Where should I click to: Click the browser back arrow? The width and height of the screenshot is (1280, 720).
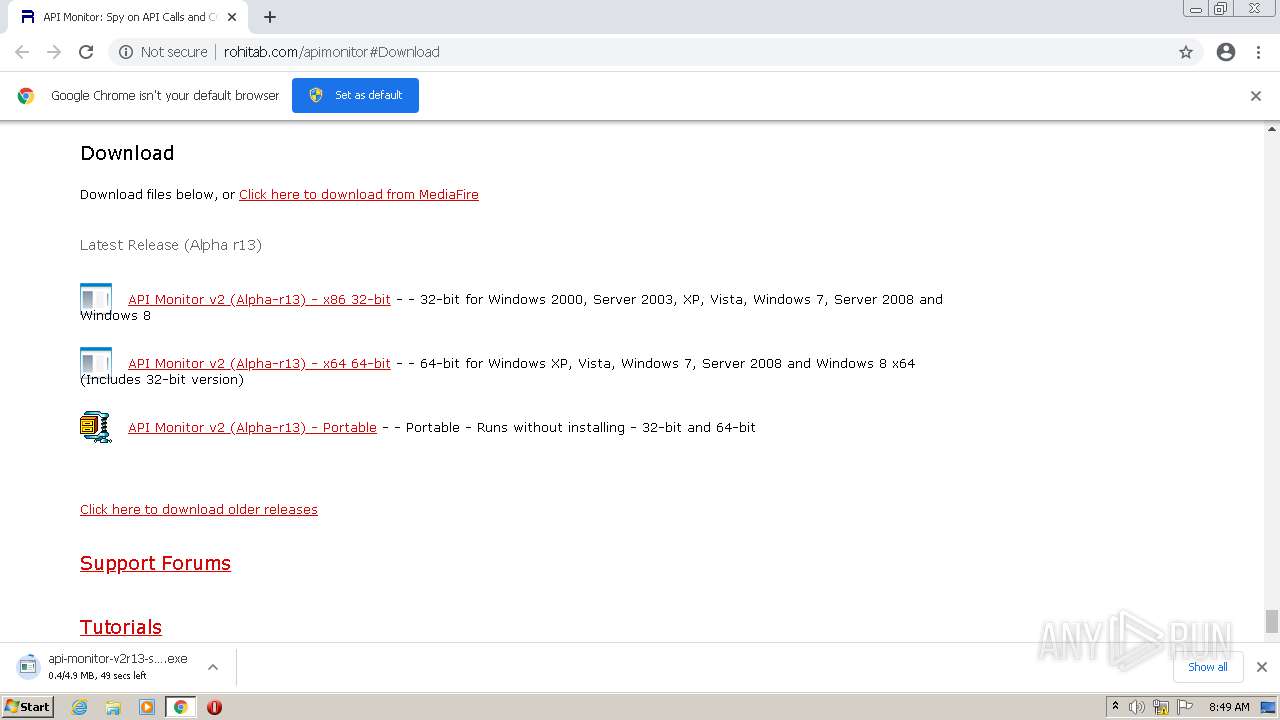coord(22,52)
